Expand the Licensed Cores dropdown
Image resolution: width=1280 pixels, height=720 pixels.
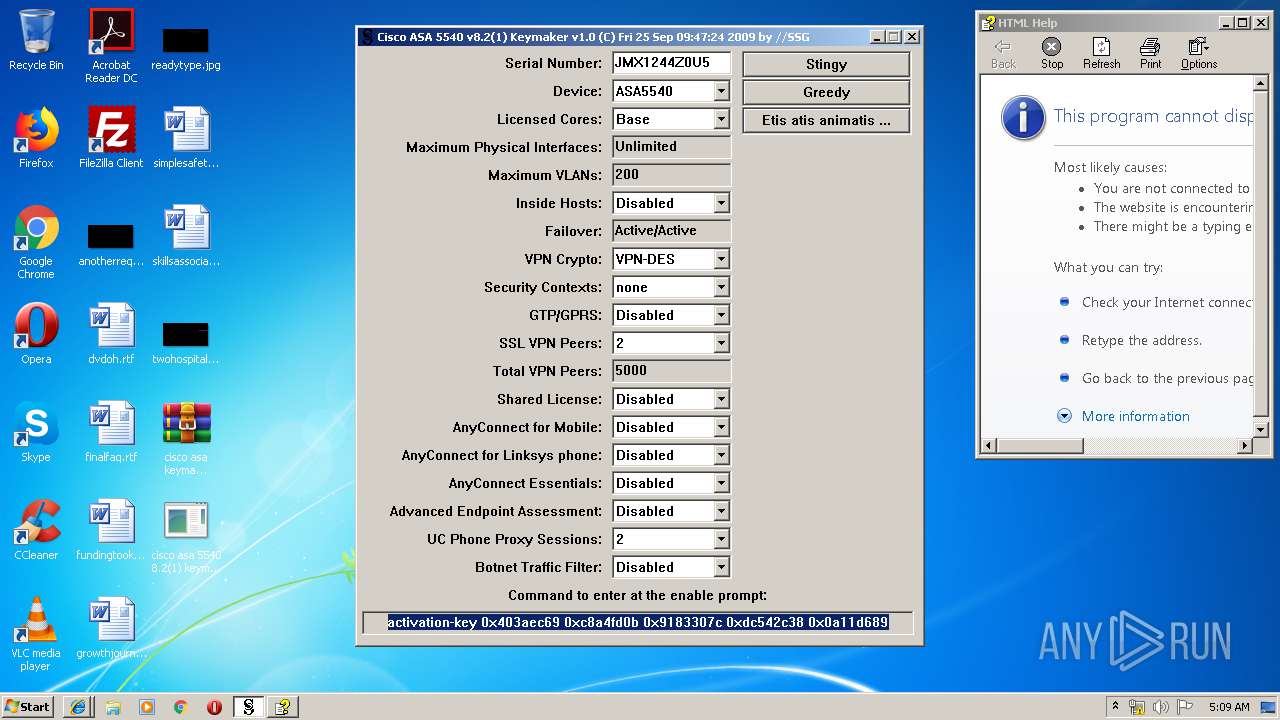click(x=721, y=119)
